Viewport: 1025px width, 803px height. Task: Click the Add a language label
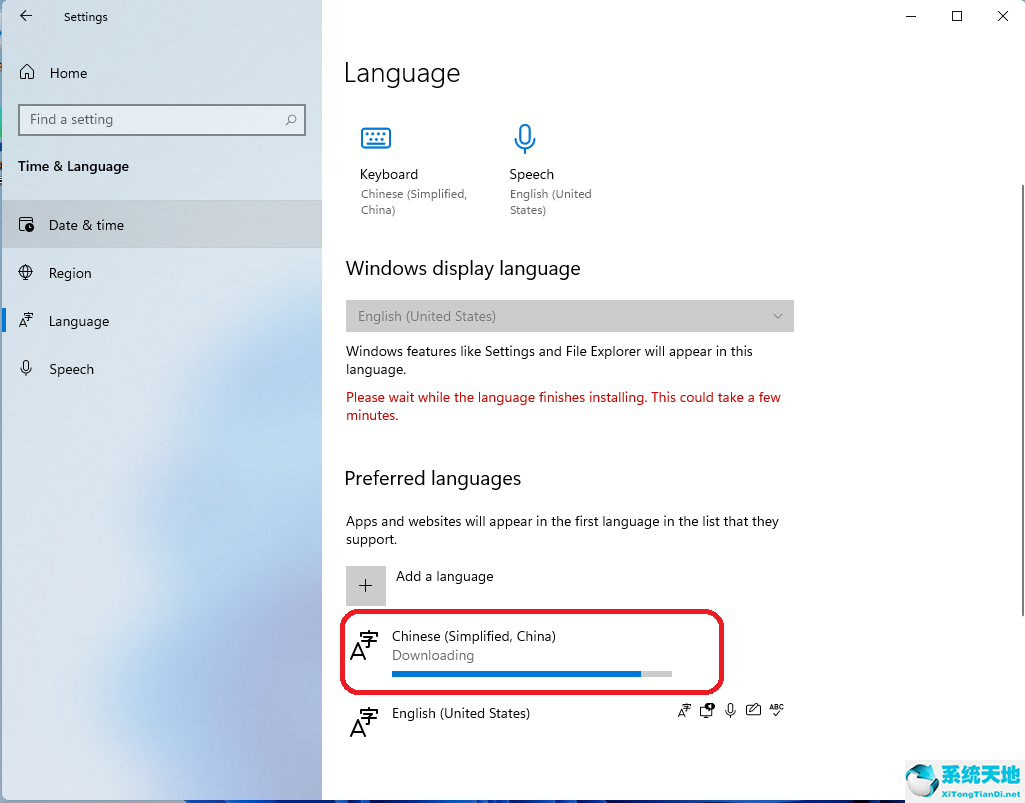tap(445, 576)
